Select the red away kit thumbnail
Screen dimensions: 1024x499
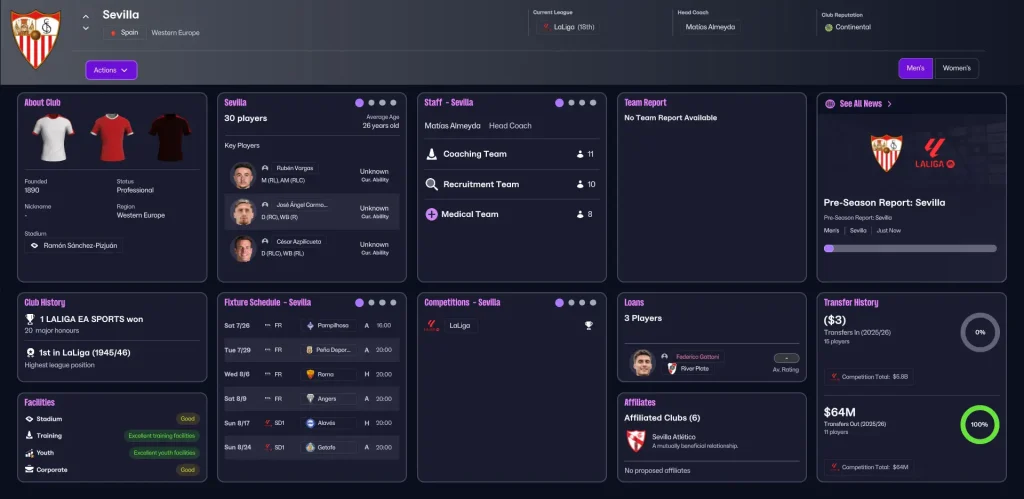coord(112,138)
